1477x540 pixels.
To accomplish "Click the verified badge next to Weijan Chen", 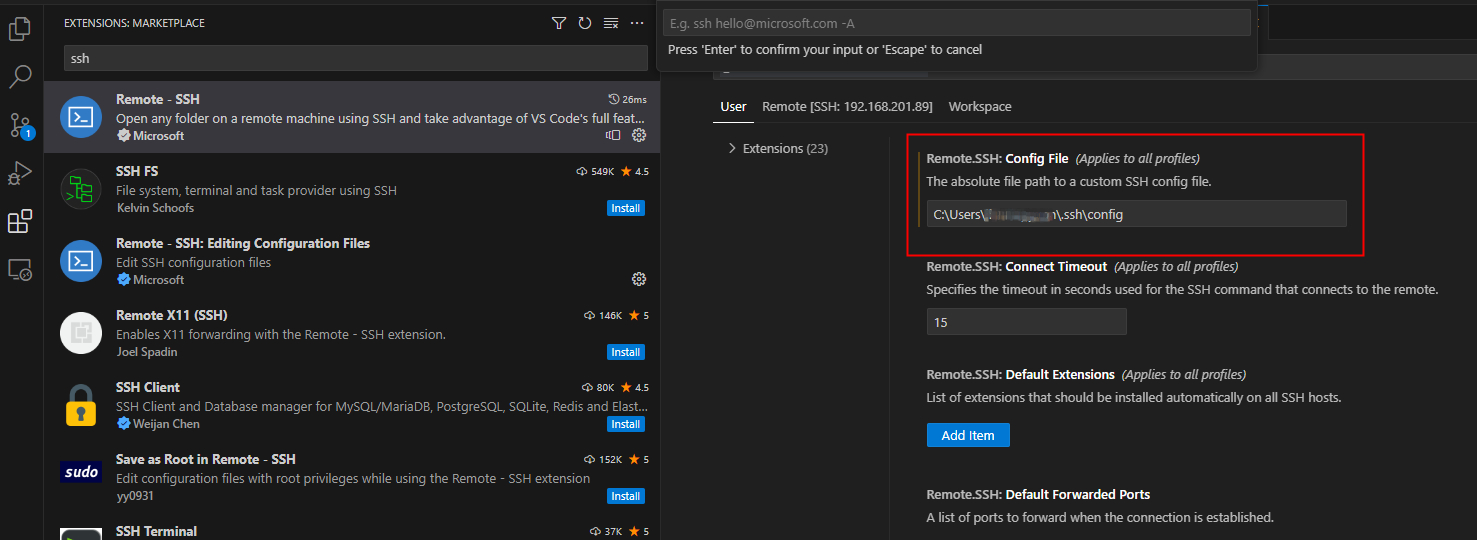I will (x=123, y=423).
